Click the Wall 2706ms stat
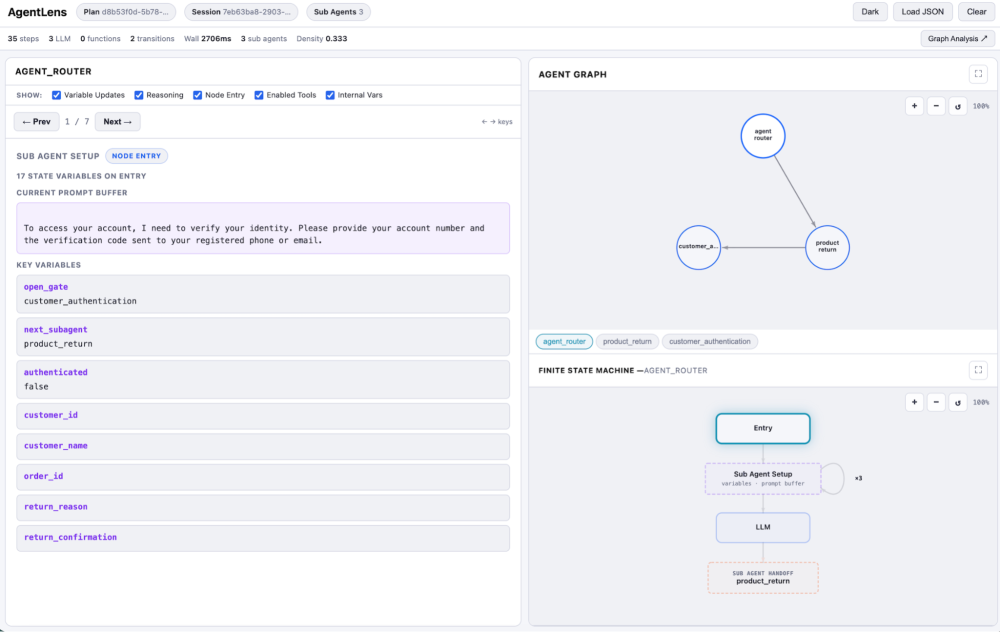1000x632 pixels. [207, 38]
